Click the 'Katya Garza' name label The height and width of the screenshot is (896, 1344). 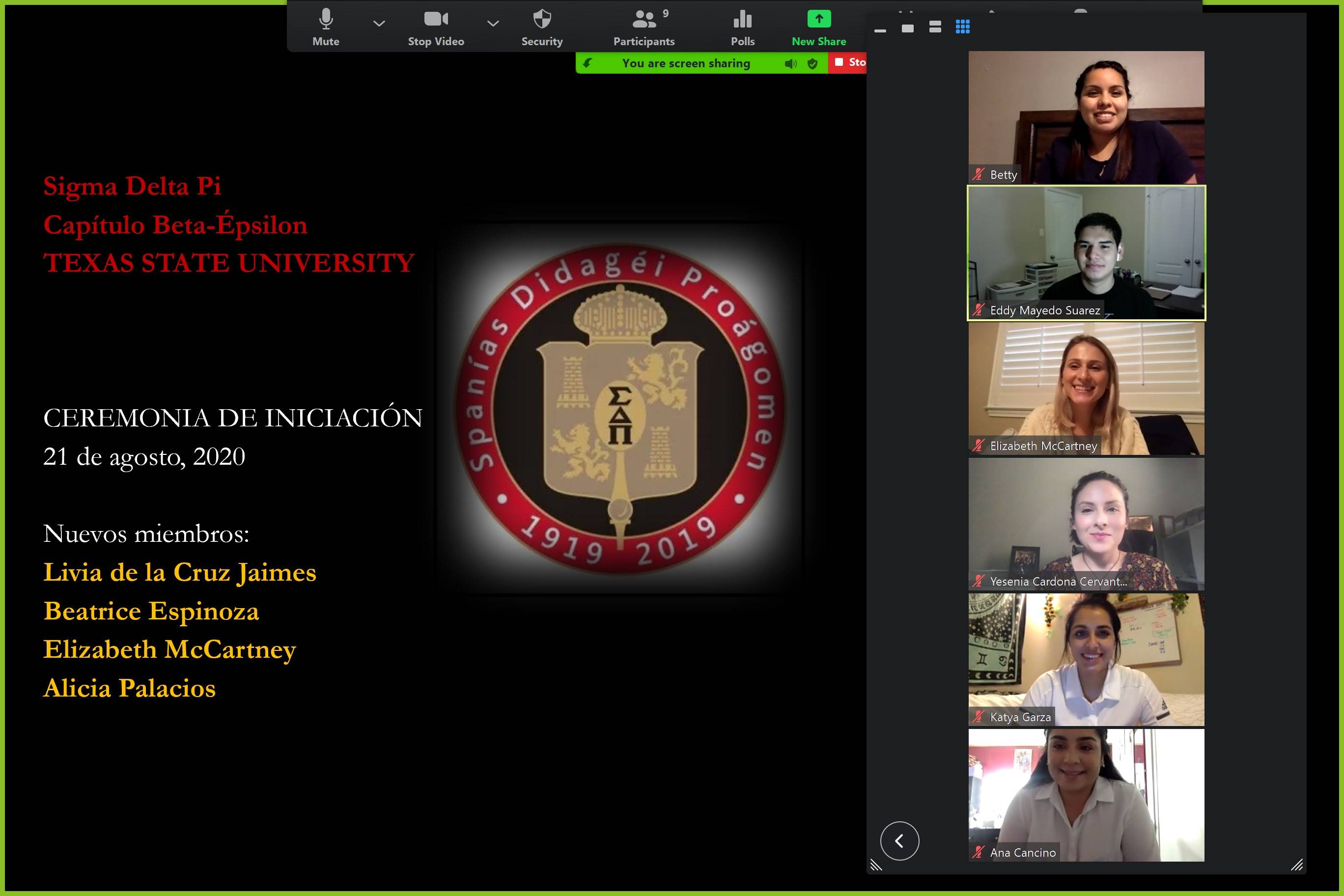[1020, 717]
